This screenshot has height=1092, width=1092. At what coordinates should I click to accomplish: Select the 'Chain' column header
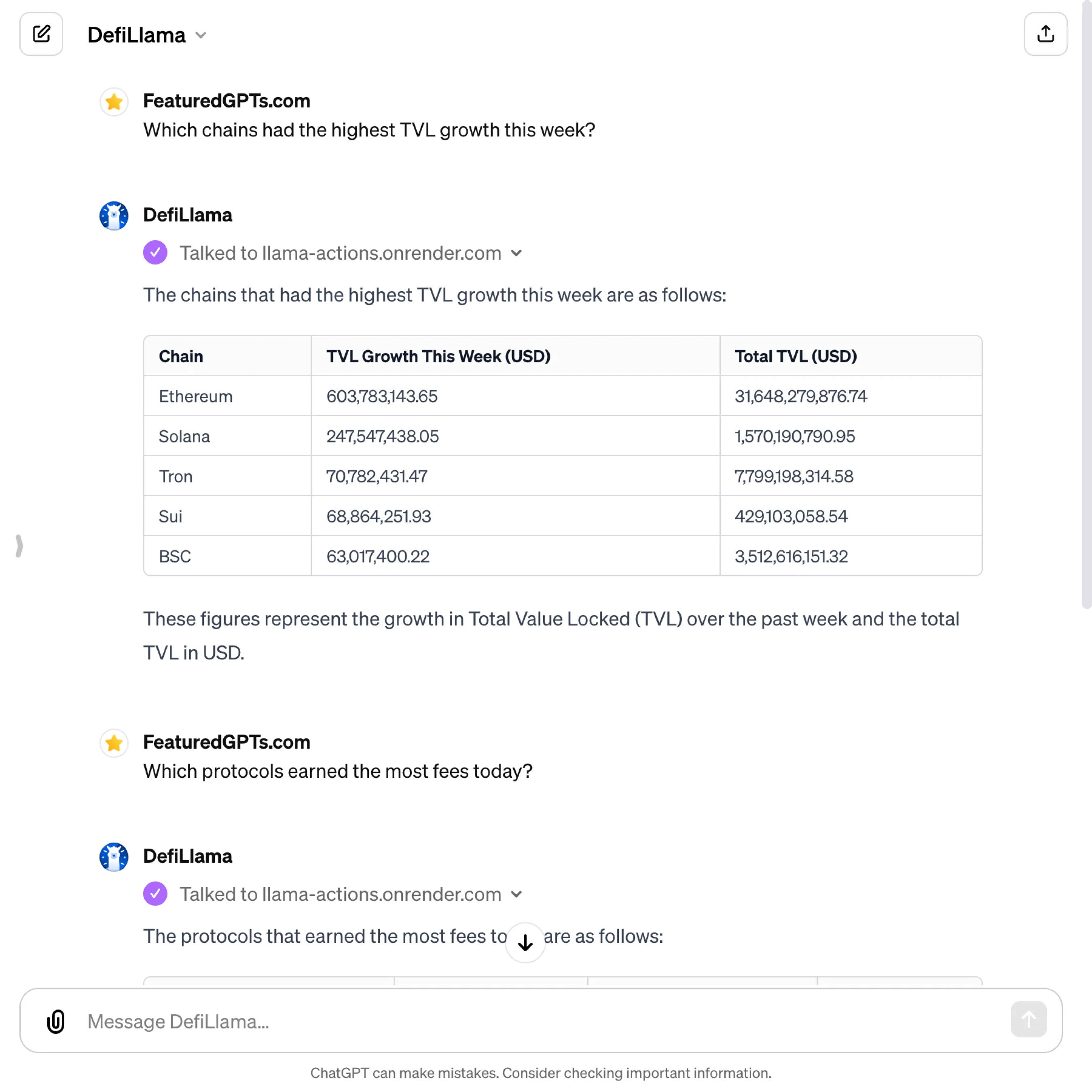[181, 356]
